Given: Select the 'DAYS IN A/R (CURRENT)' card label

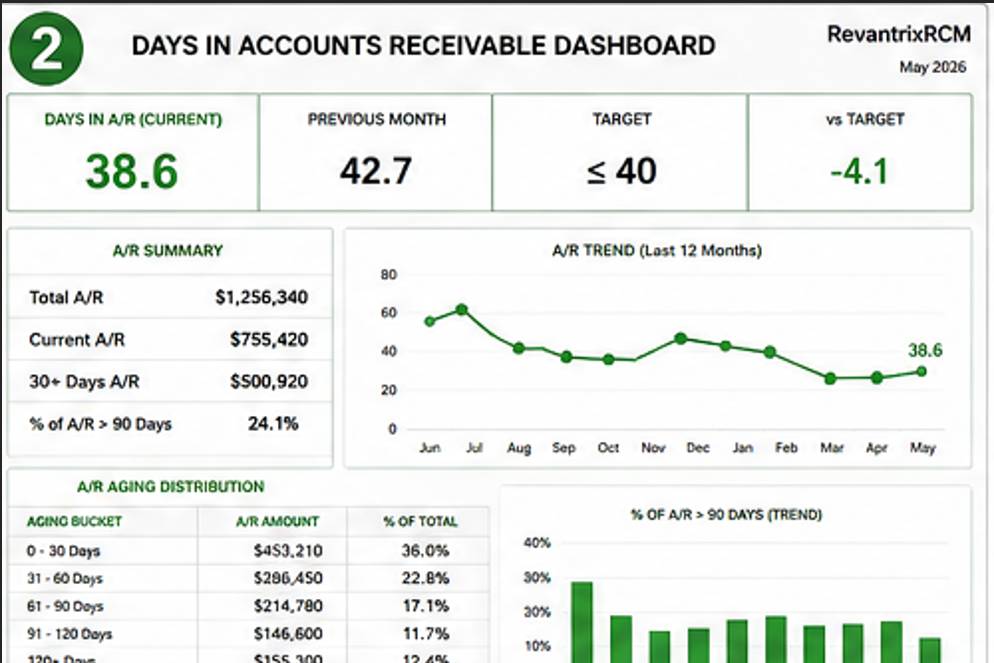Looking at the screenshot, I should point(133,119).
